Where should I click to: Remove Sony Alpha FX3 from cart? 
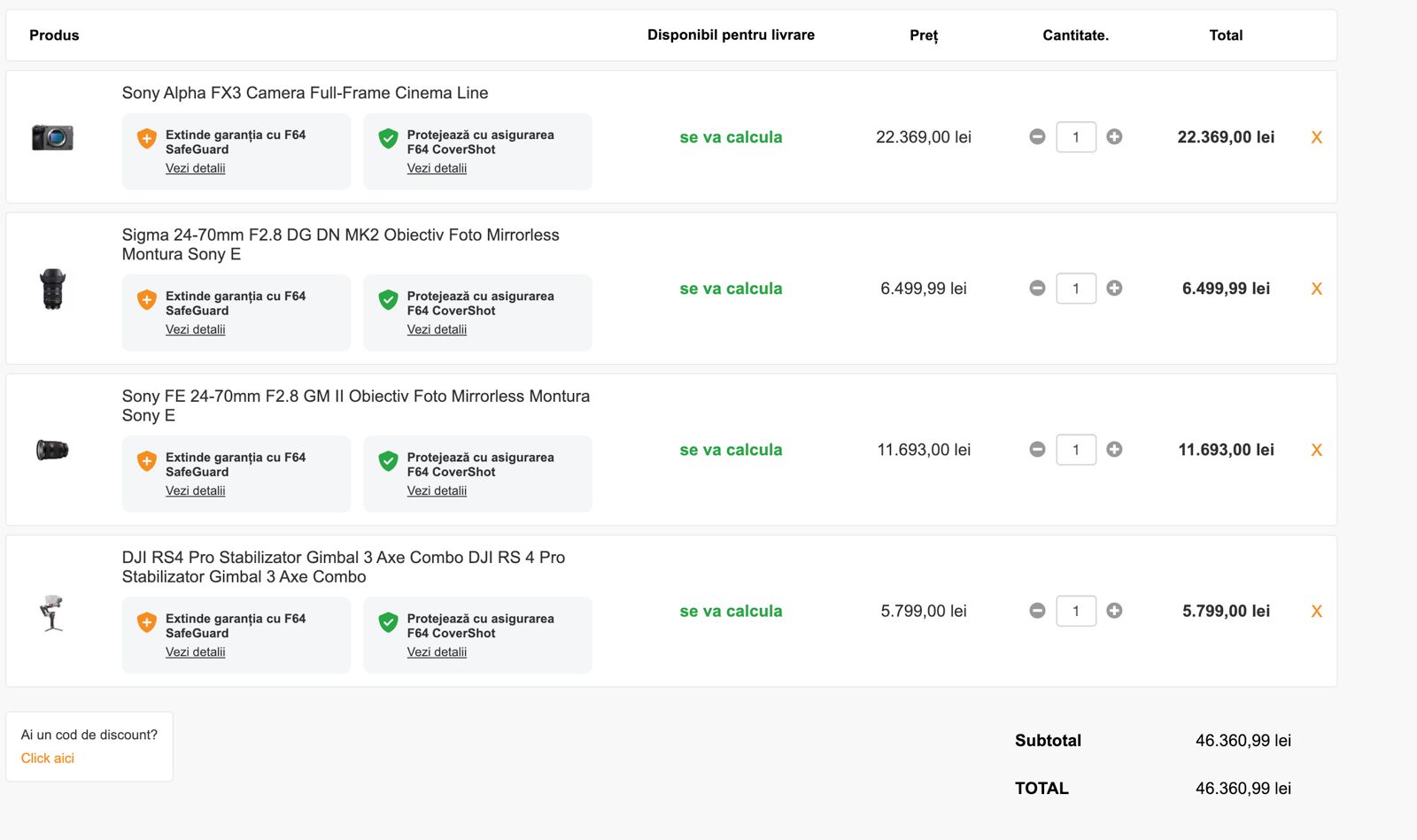pyautogui.click(x=1316, y=137)
